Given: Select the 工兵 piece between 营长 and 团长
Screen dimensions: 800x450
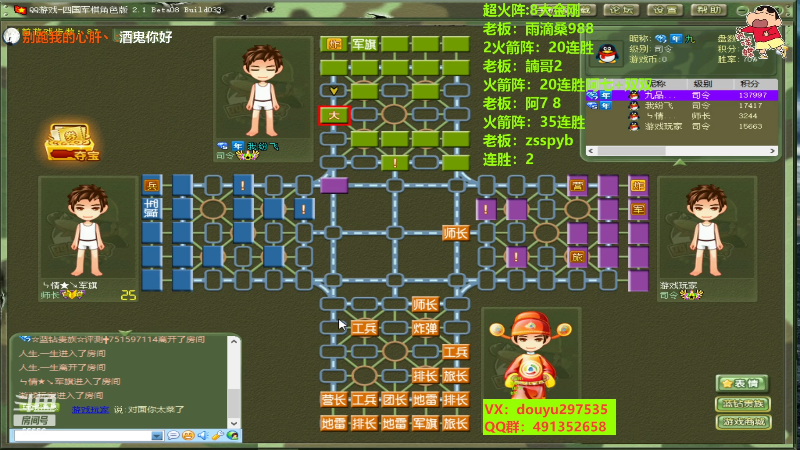Looking at the screenshot, I should tap(364, 399).
